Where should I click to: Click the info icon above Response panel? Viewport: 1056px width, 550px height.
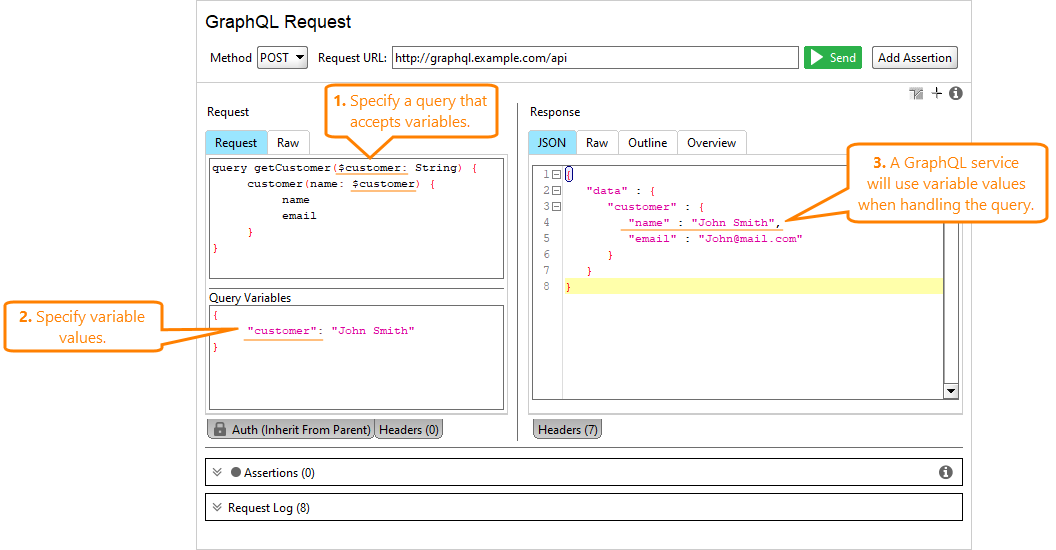956,94
